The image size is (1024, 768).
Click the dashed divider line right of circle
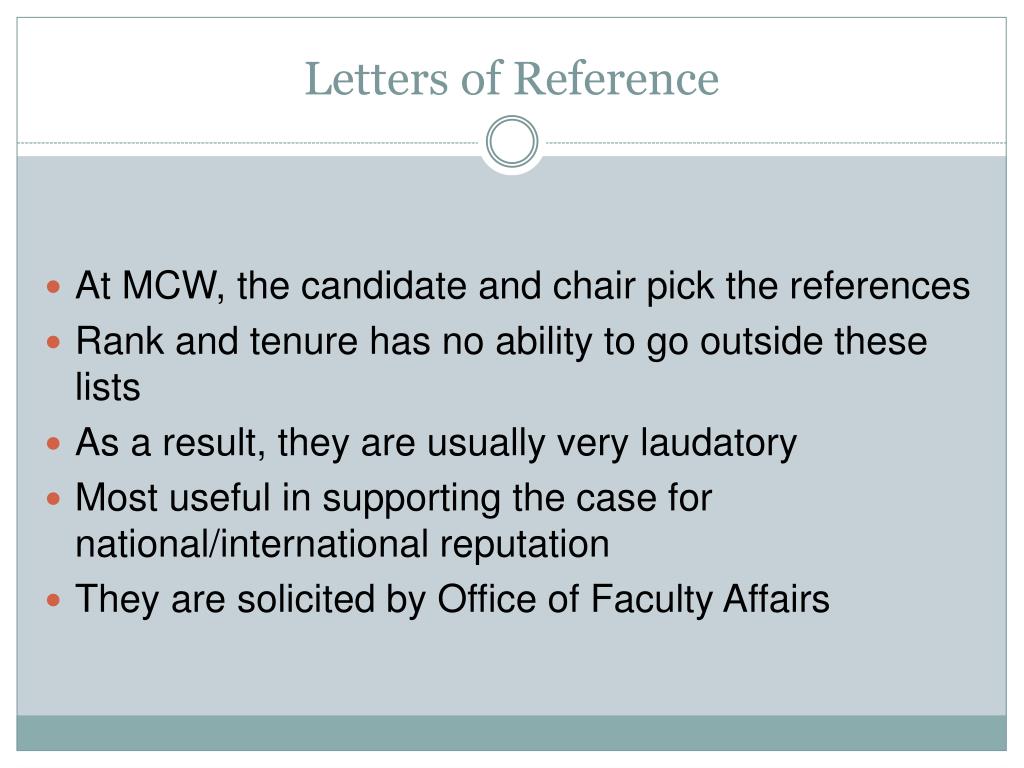point(773,142)
